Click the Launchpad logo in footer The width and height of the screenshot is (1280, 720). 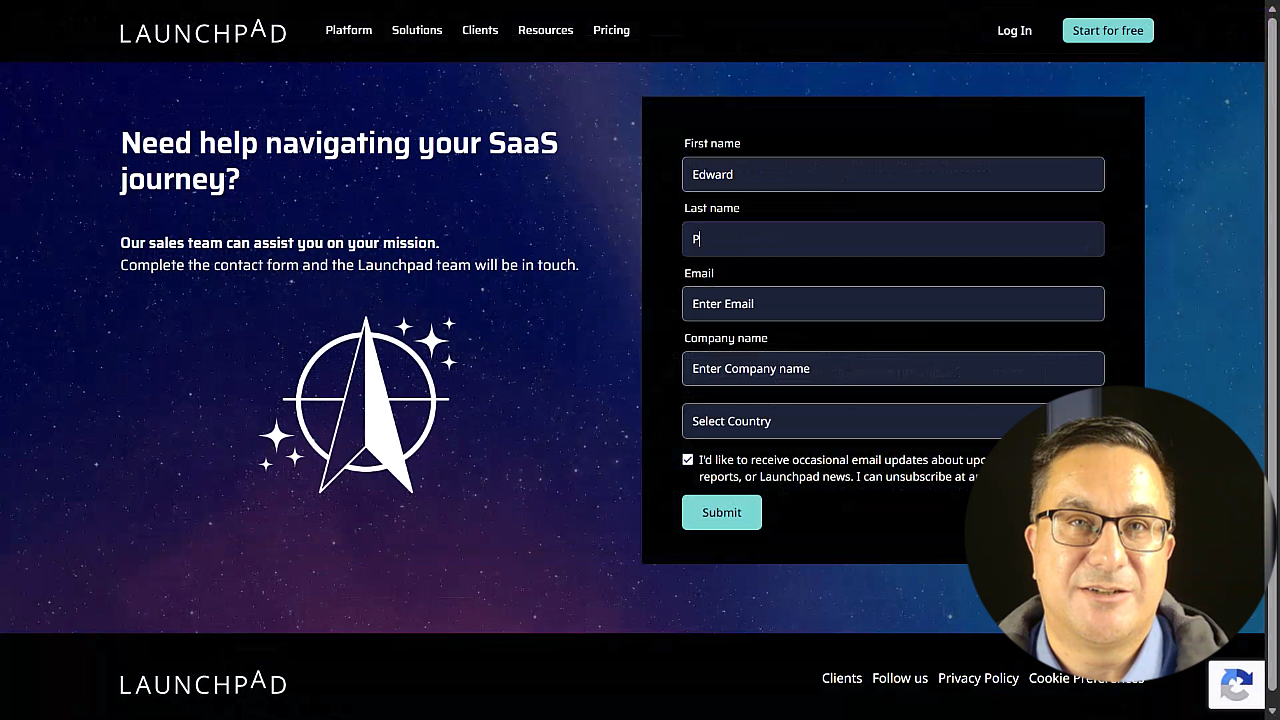tap(203, 683)
